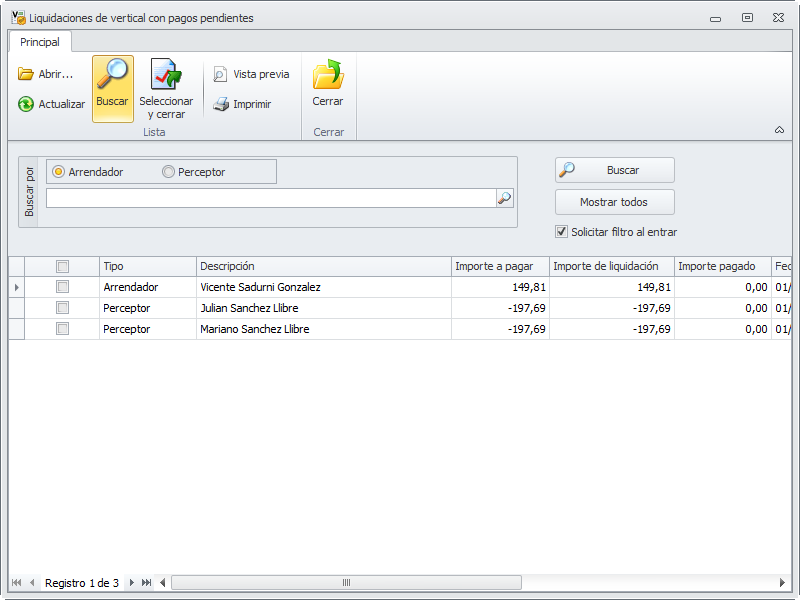Check the box for Julian Sanchez Llibre

(62, 308)
